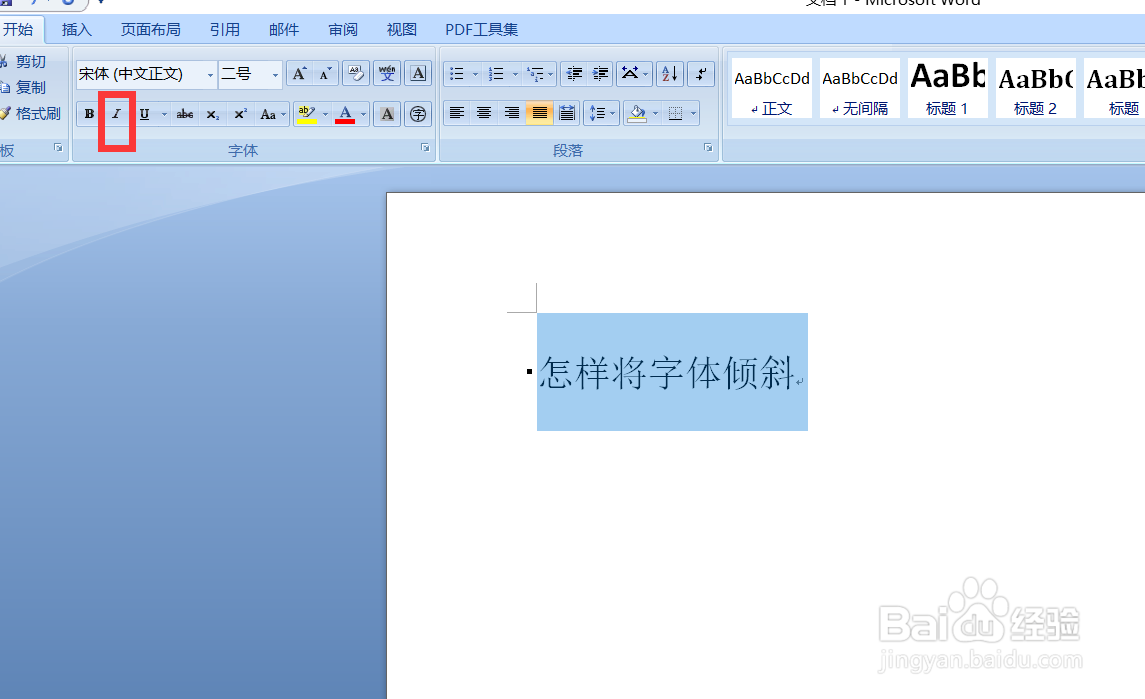This screenshot has width=1145, height=699.
Task: Select the 无间隔 style
Action: pos(858,88)
